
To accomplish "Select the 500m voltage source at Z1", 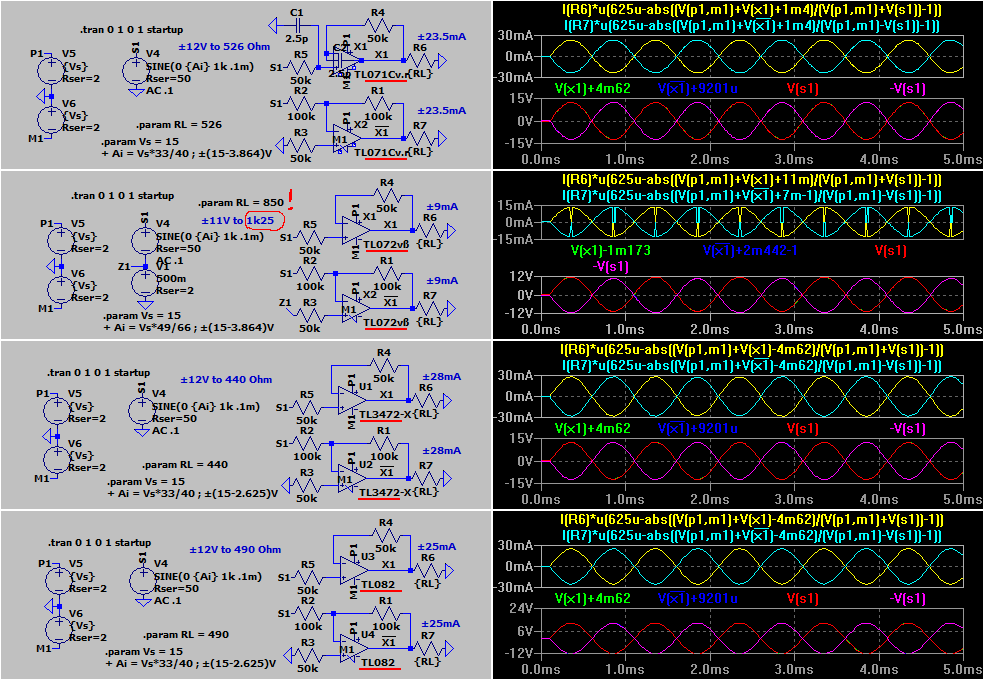I will click(146, 282).
